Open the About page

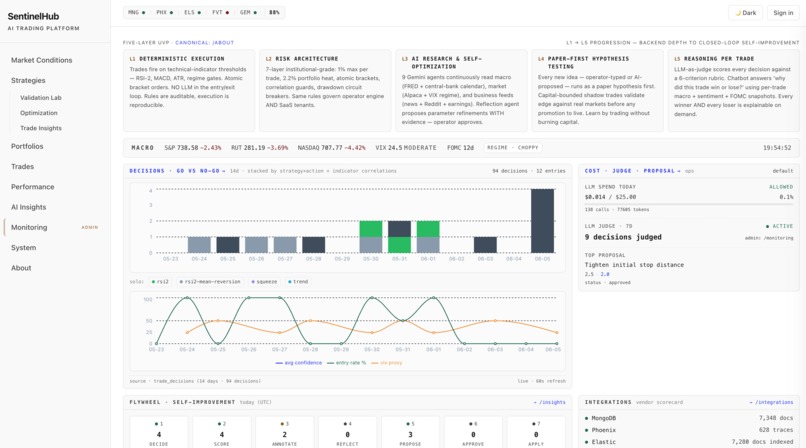21,268
